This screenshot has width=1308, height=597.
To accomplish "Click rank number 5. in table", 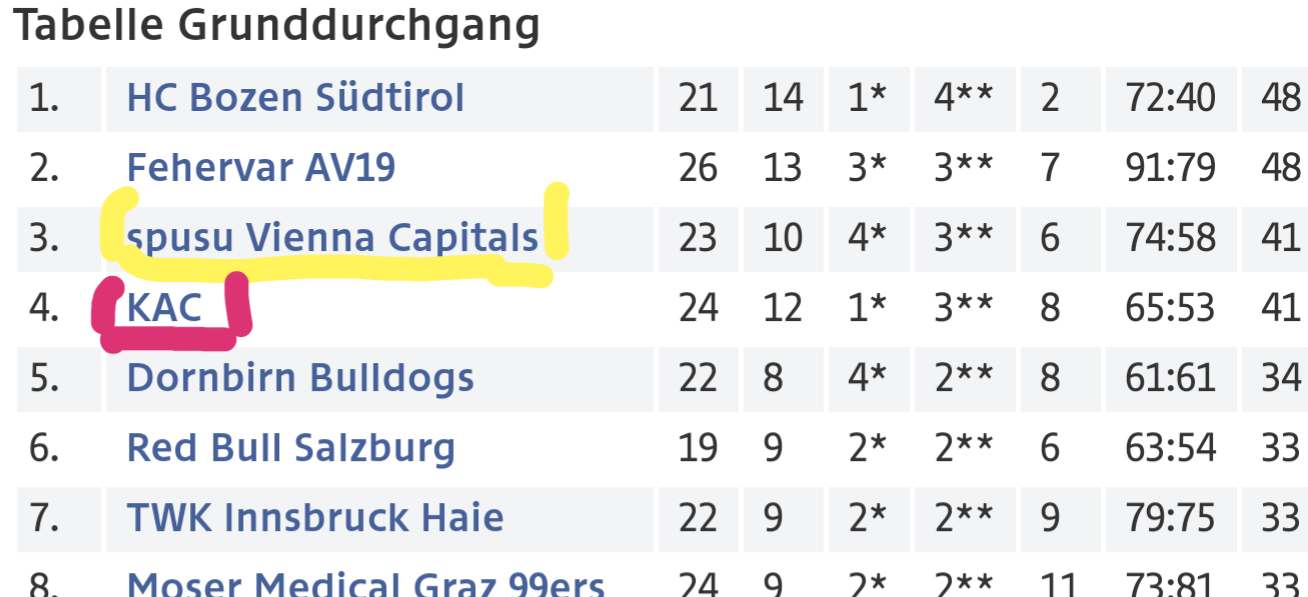I will [44, 378].
